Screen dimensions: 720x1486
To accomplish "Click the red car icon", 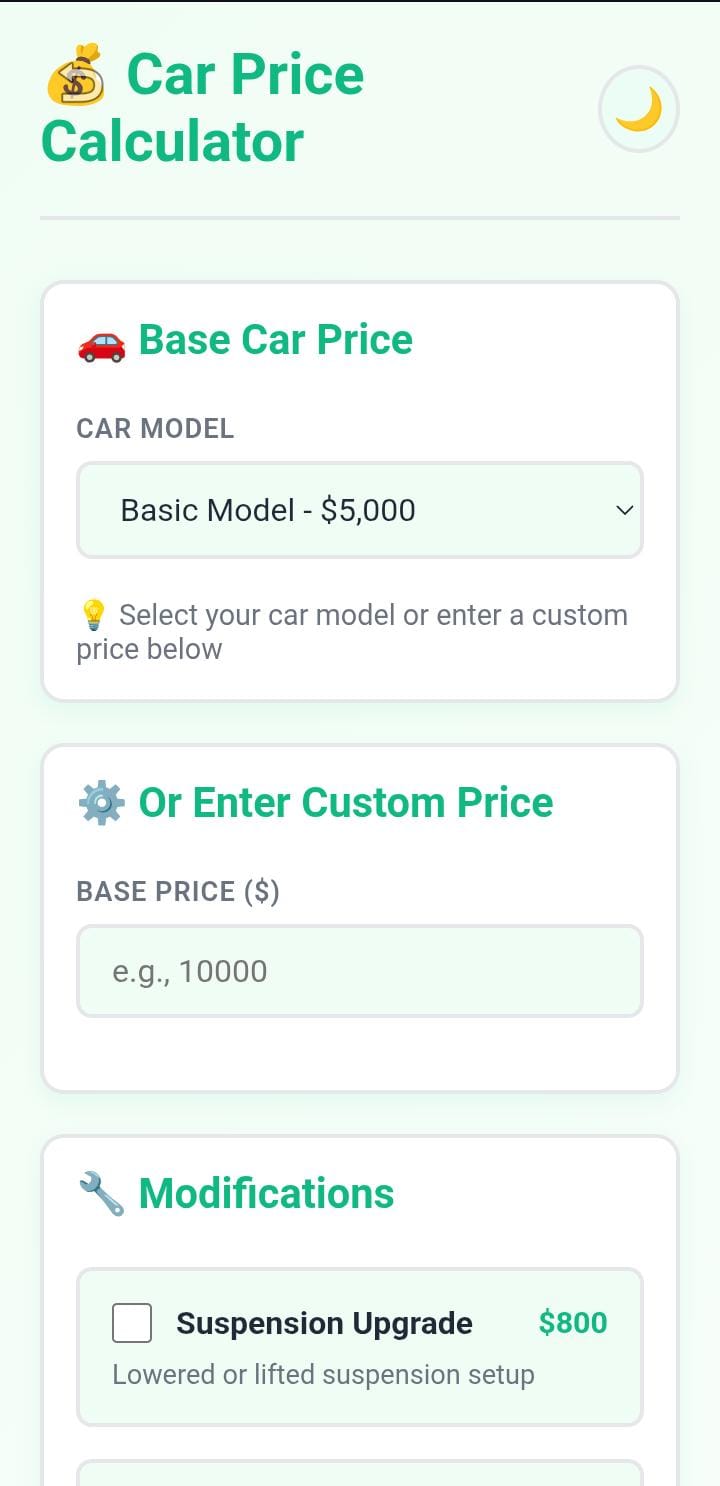I will coord(101,341).
